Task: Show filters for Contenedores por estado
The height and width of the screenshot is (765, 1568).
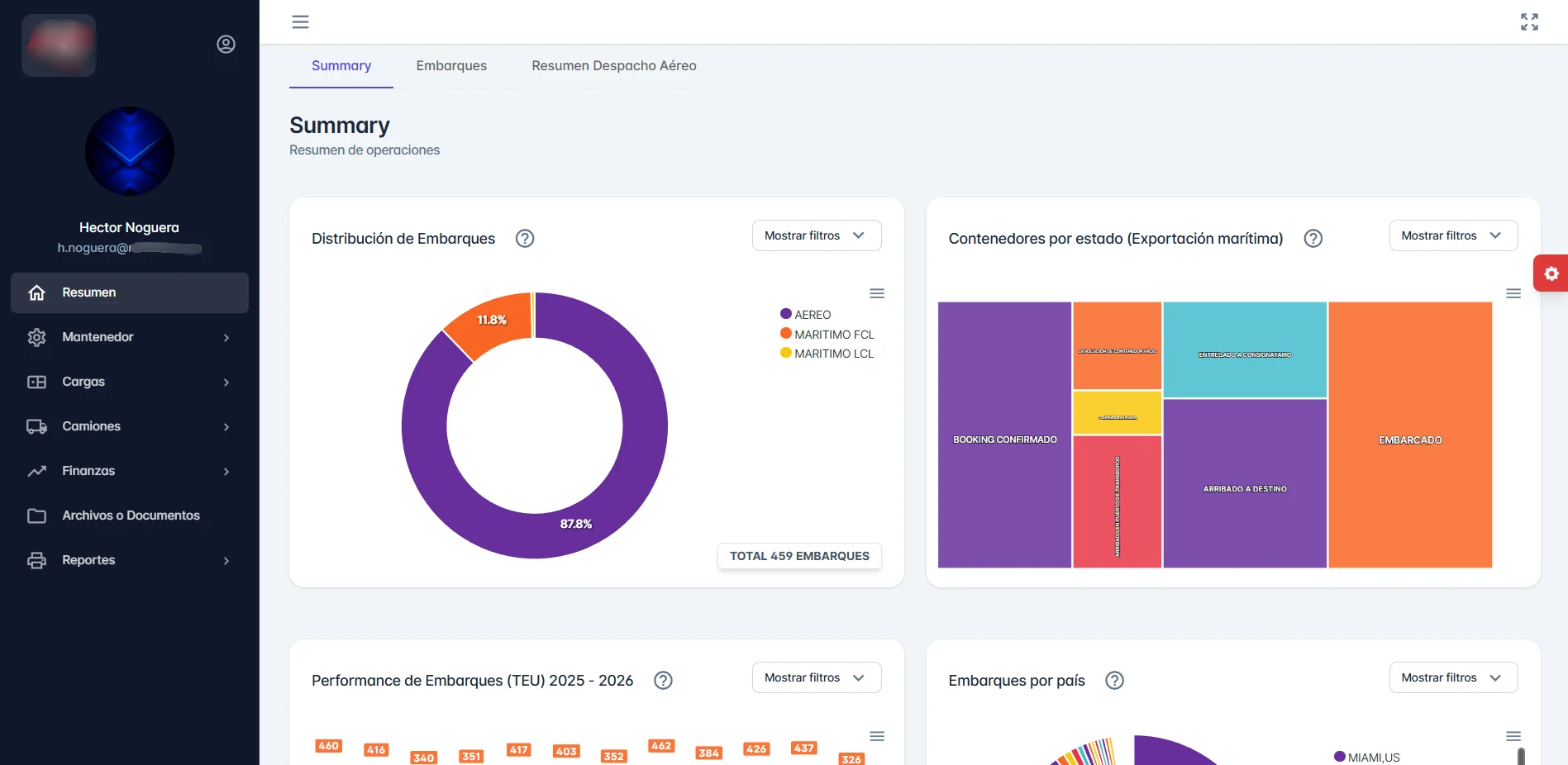Action: click(x=1453, y=235)
